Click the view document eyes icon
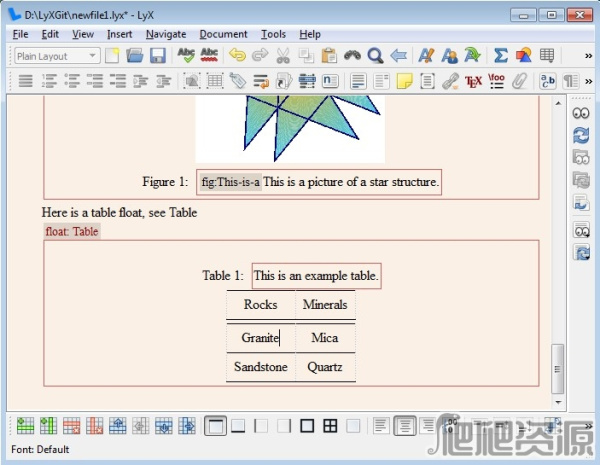Viewport: 600px width, 465px height. point(581,114)
